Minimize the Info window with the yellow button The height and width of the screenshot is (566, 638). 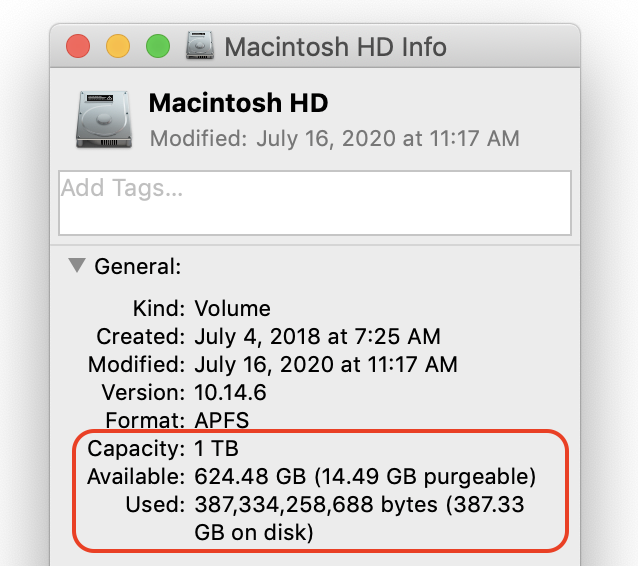tap(118, 46)
